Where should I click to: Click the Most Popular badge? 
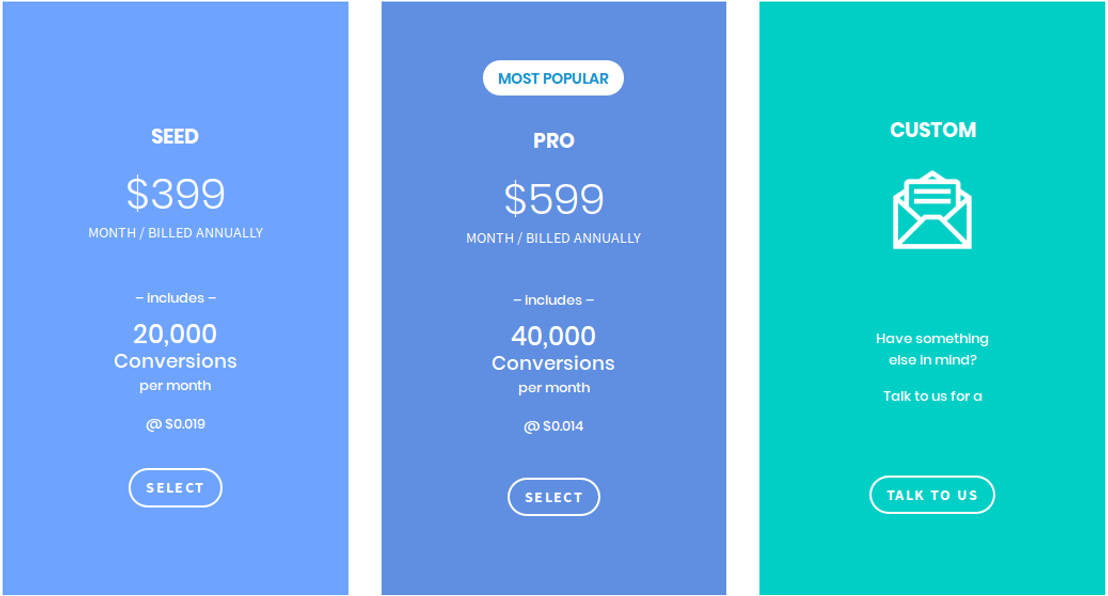553,78
